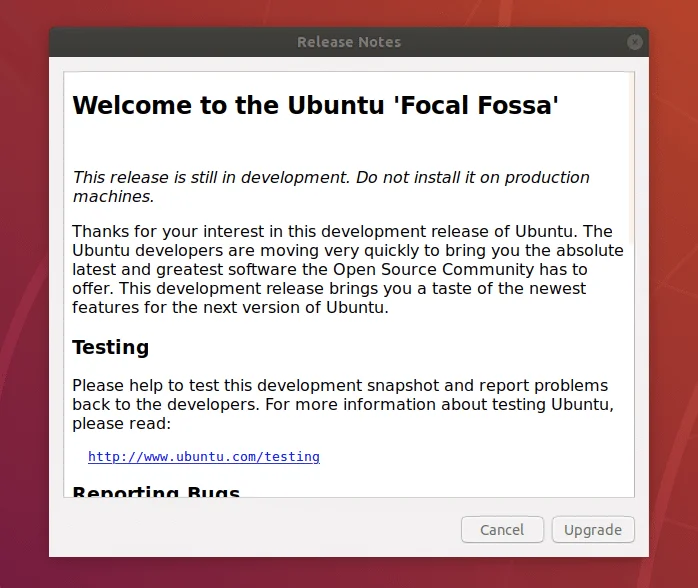Click the empty footer area left of Cancel
The width and height of the screenshot is (698, 588).
point(250,530)
